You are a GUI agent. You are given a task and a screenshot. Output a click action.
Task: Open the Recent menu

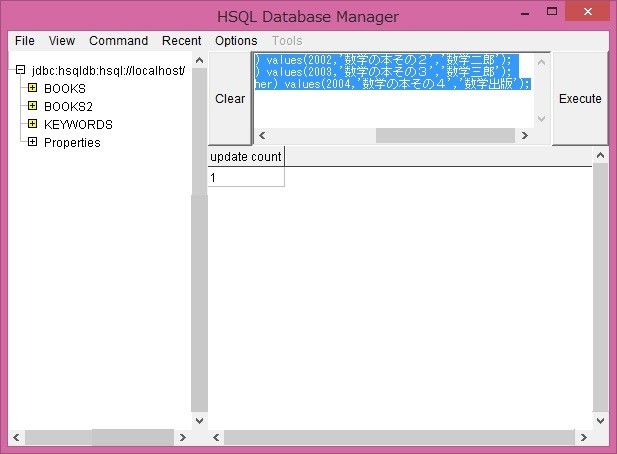click(181, 41)
